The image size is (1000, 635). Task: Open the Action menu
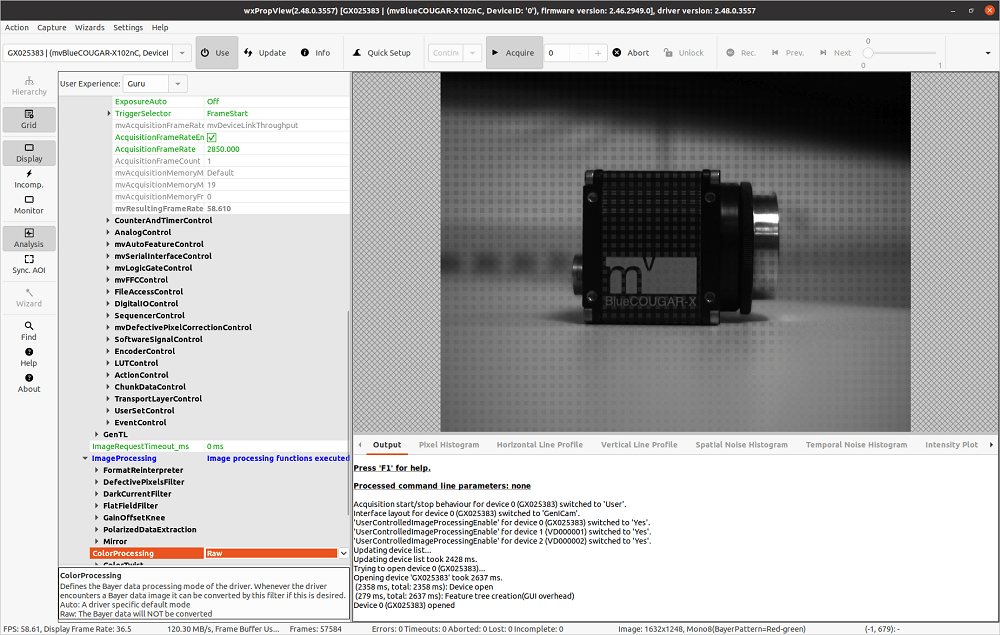point(17,27)
